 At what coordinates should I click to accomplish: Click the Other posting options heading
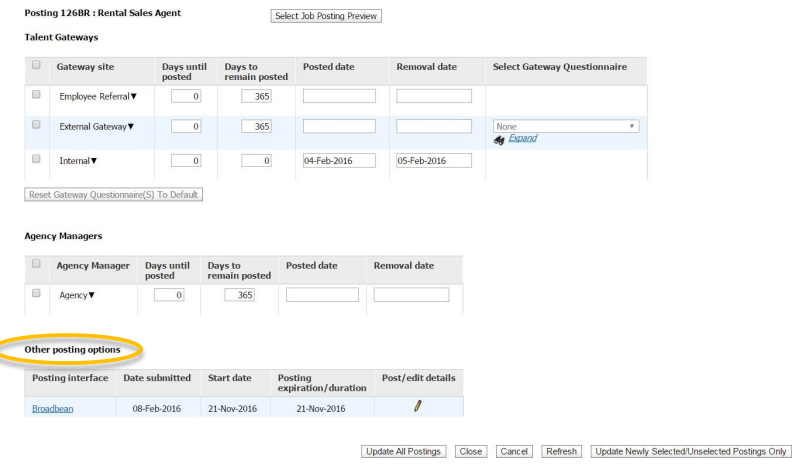click(73, 350)
